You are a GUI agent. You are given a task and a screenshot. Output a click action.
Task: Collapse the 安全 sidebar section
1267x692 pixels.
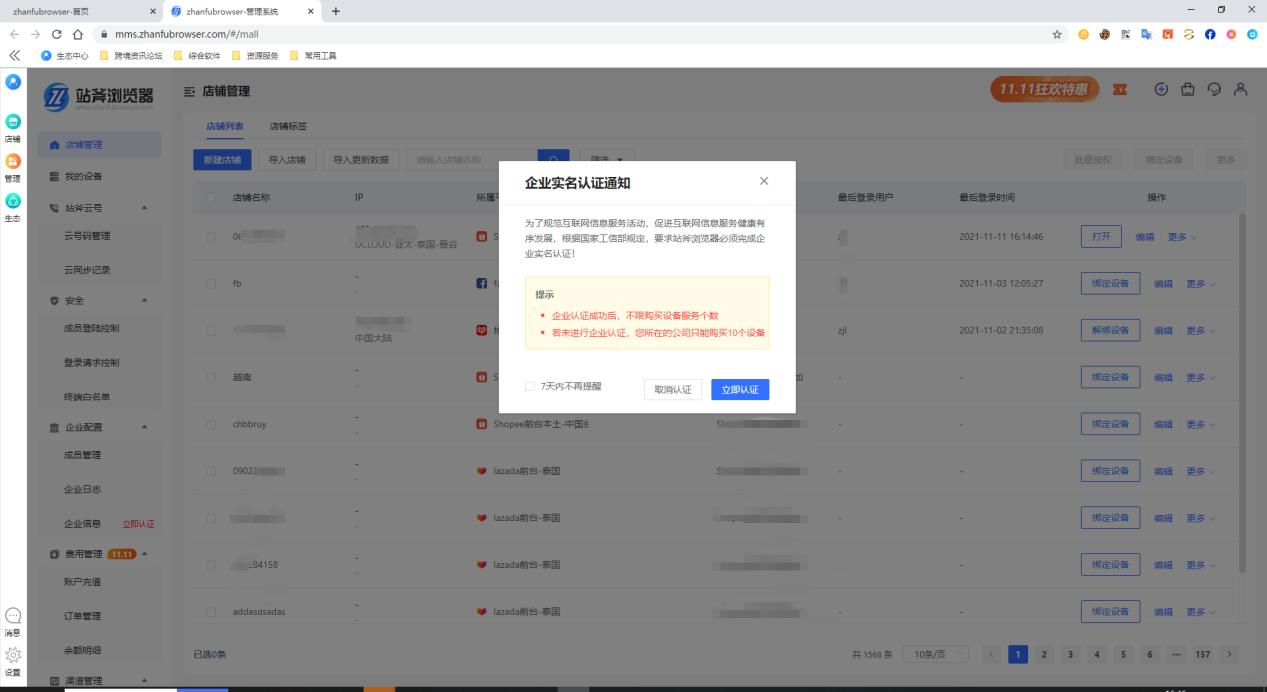(144, 300)
